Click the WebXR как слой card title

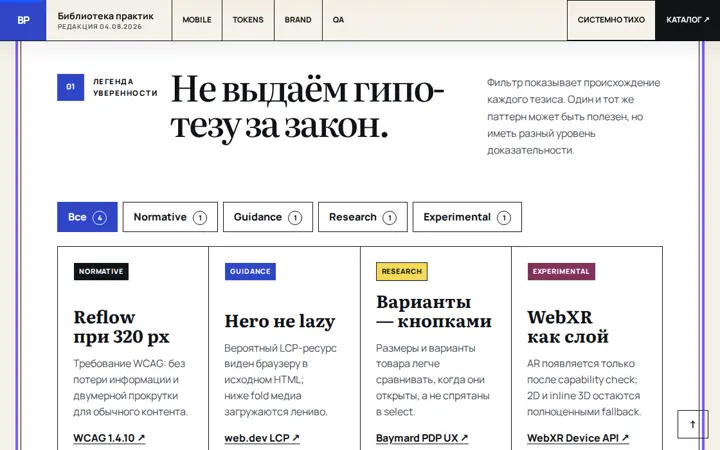tap(568, 326)
